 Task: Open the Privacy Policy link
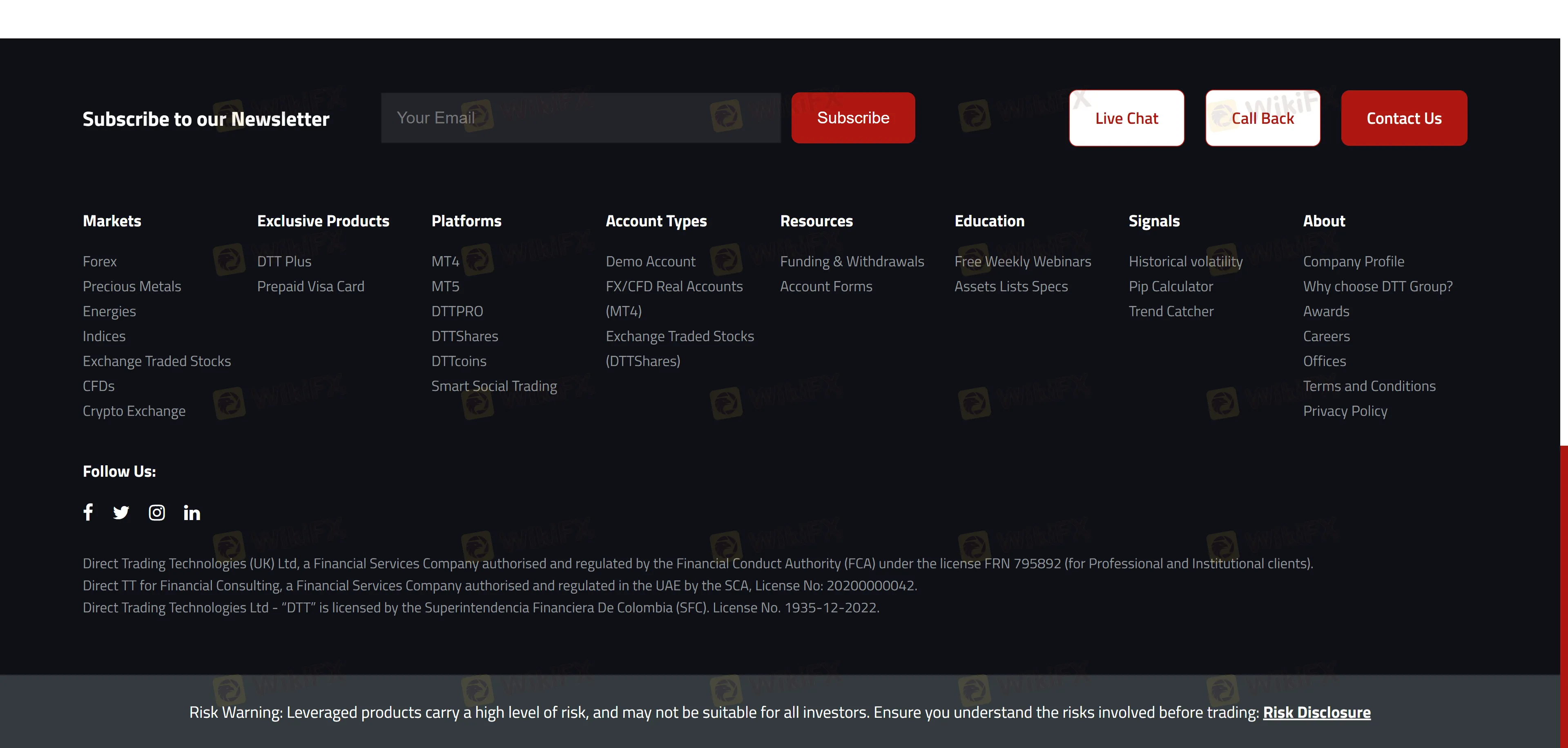1345,411
